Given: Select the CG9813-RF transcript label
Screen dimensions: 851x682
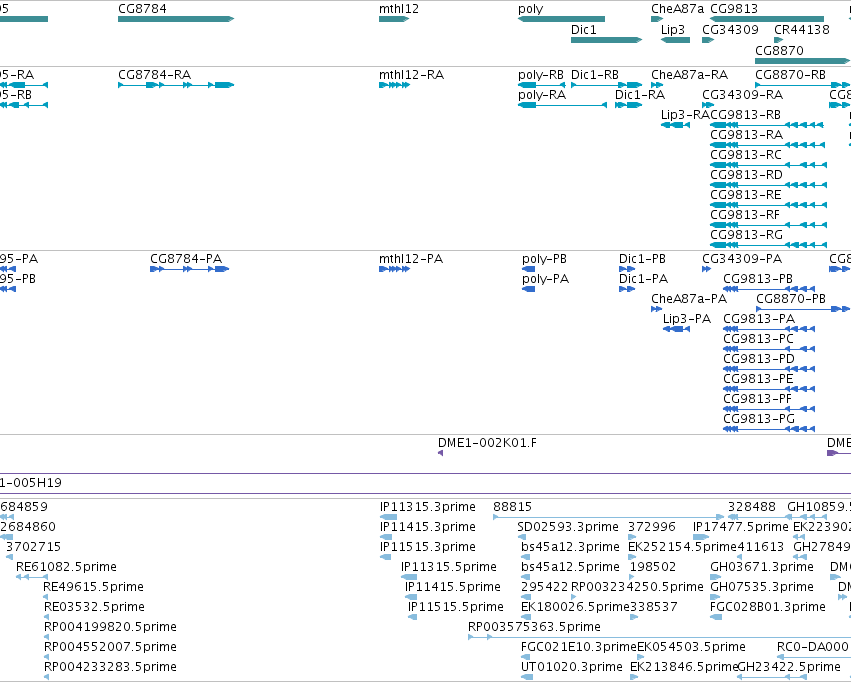Looking at the screenshot, I should click(x=745, y=215).
